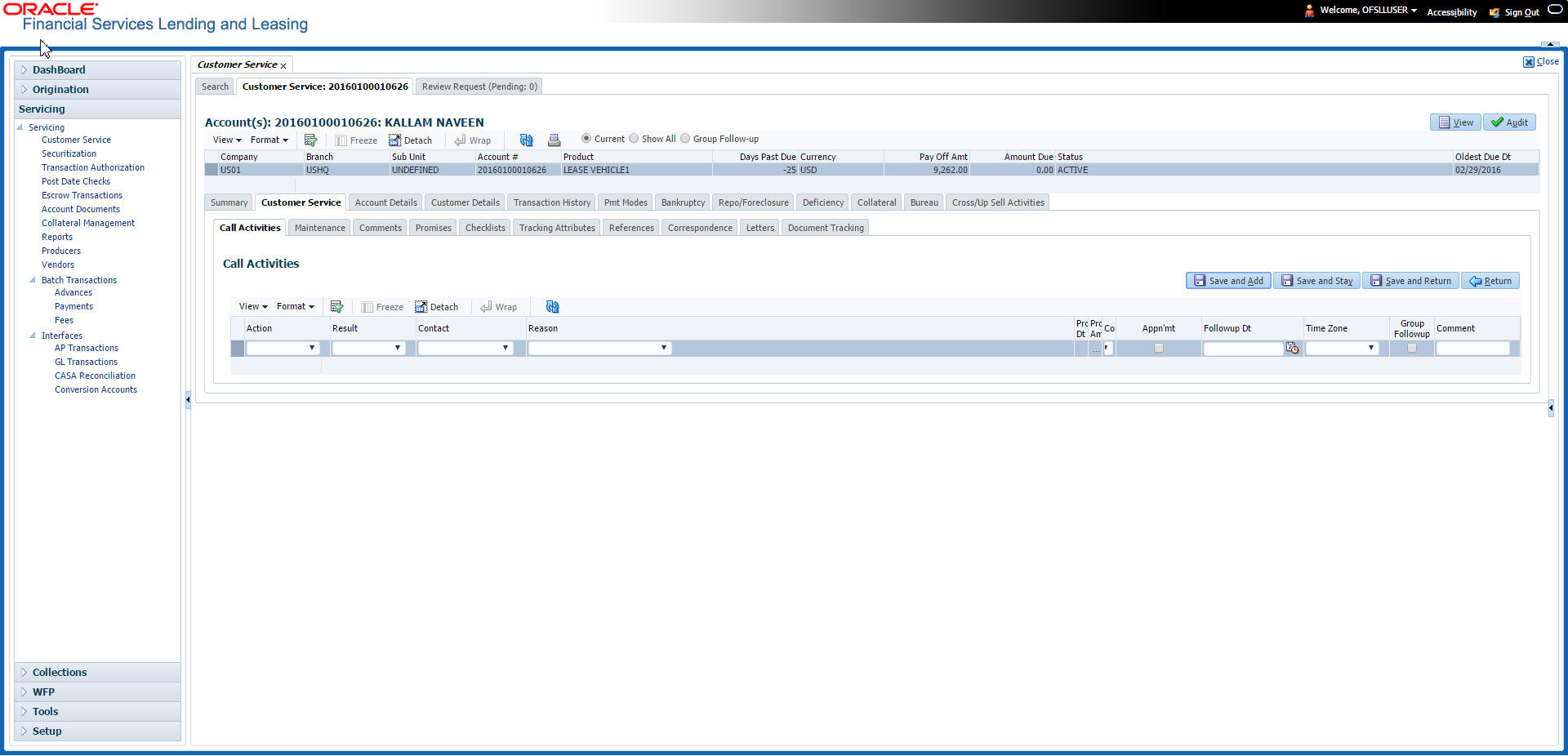Image resolution: width=1568 pixels, height=756 pixels.
Task: Open the Maintenance sub-tab
Action: pos(320,228)
